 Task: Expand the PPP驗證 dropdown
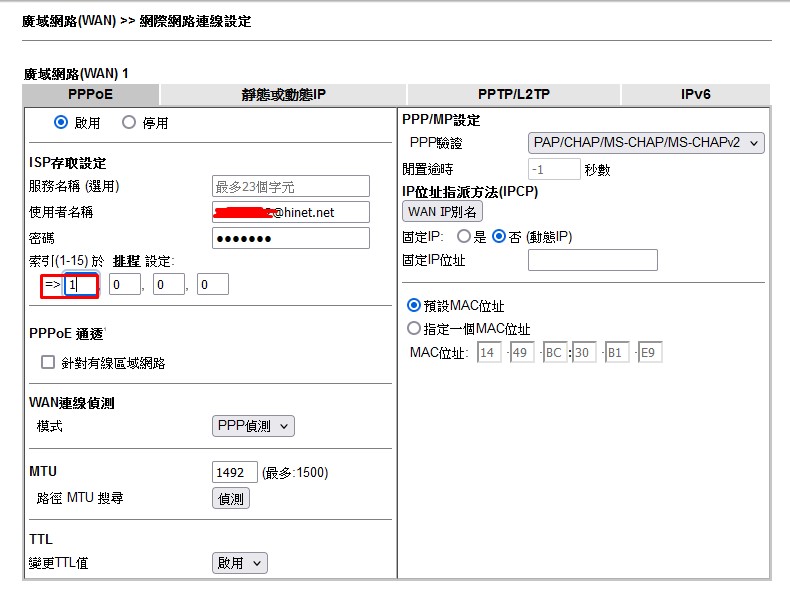coord(645,143)
